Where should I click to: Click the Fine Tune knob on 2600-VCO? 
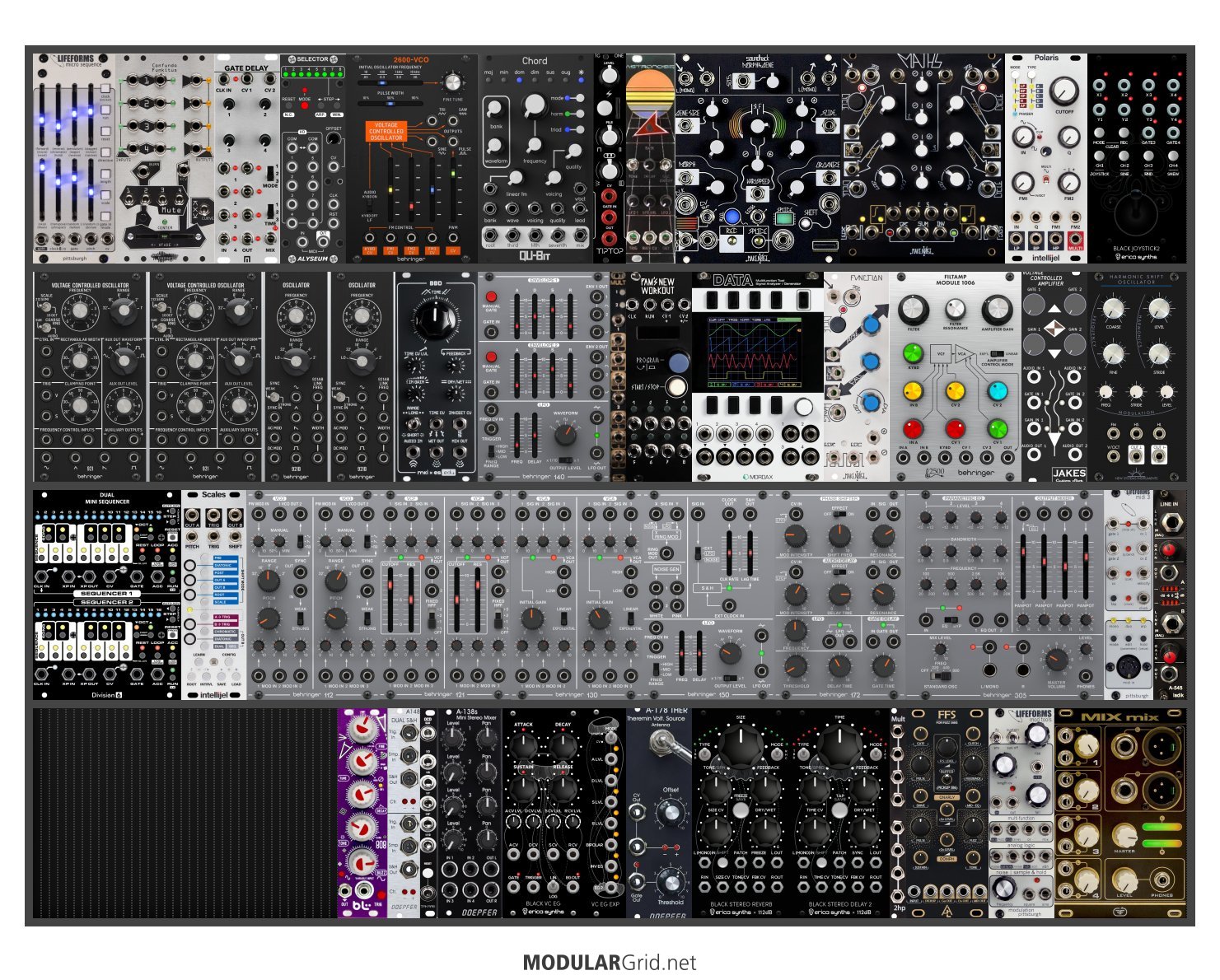click(453, 82)
